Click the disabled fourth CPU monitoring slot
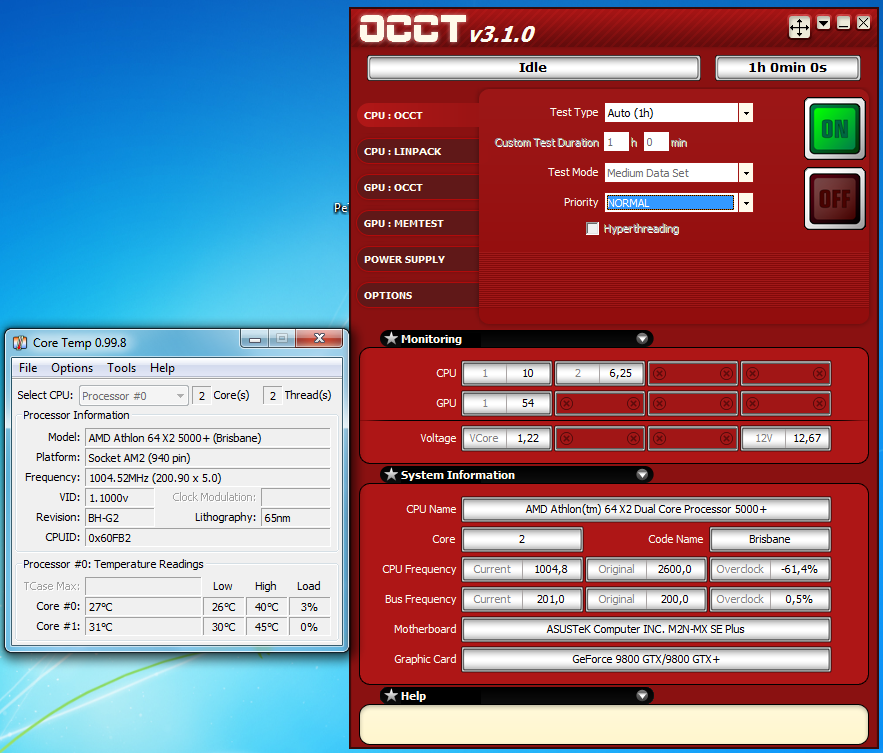The image size is (883, 753). [x=786, y=373]
